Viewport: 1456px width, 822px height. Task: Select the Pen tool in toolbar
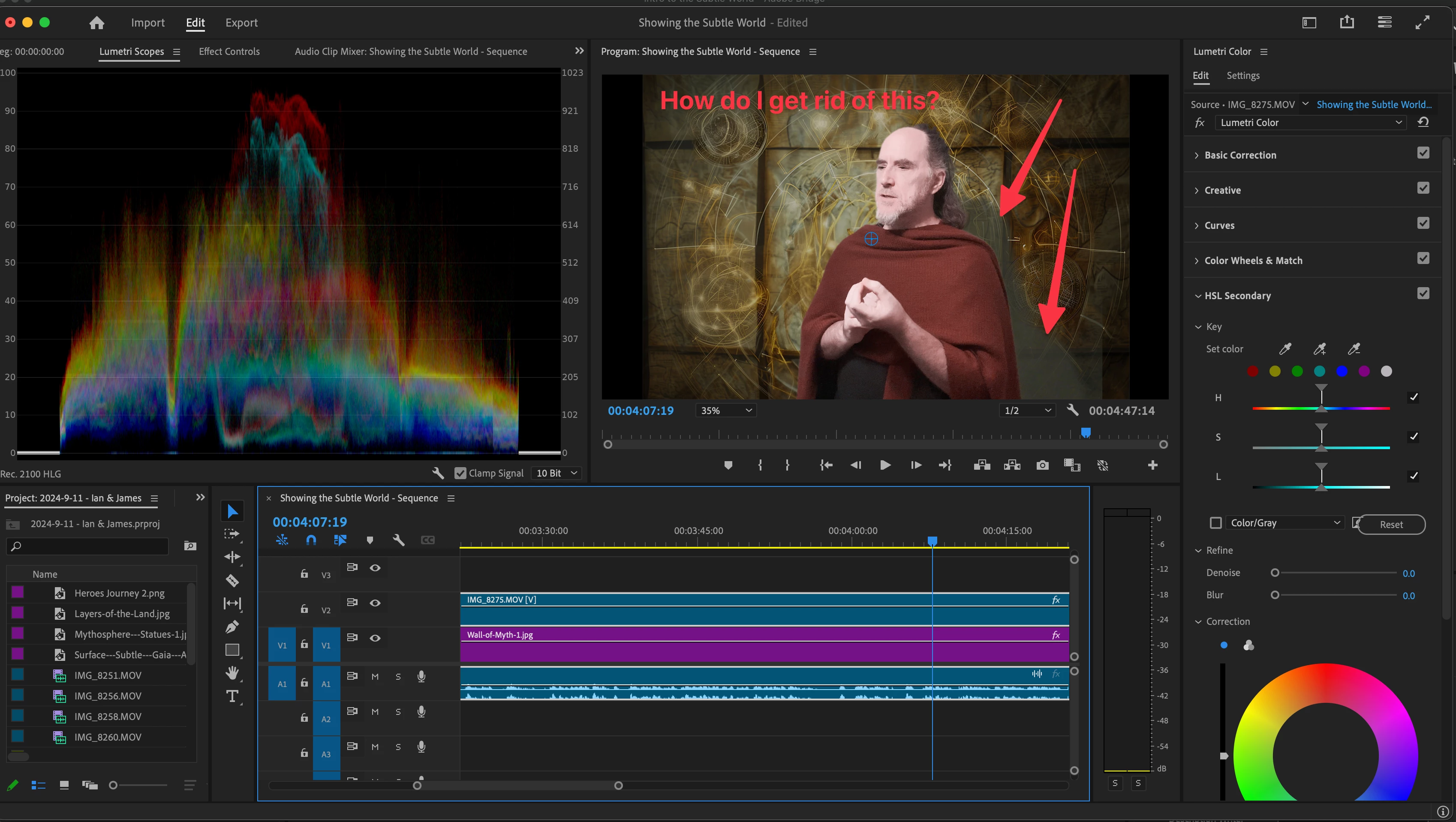(232, 627)
